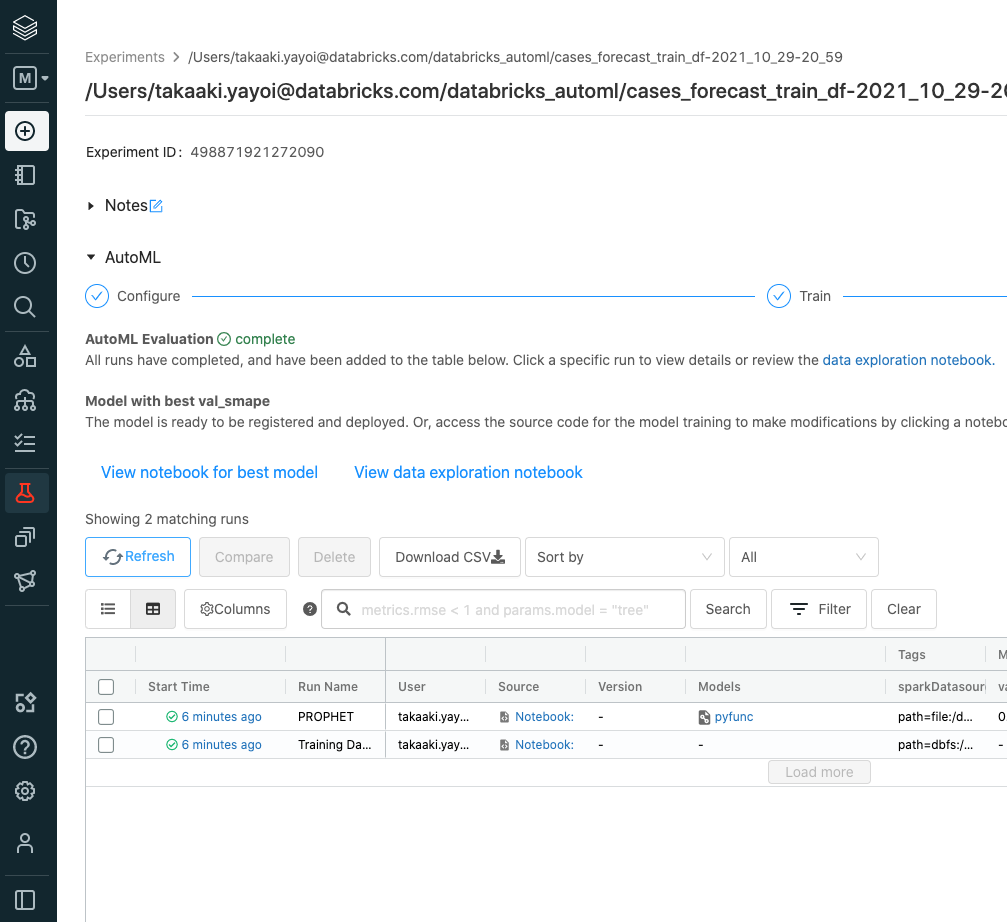Image resolution: width=1007 pixels, height=922 pixels.
Task: Expand the Notes section
Action: pos(91,205)
